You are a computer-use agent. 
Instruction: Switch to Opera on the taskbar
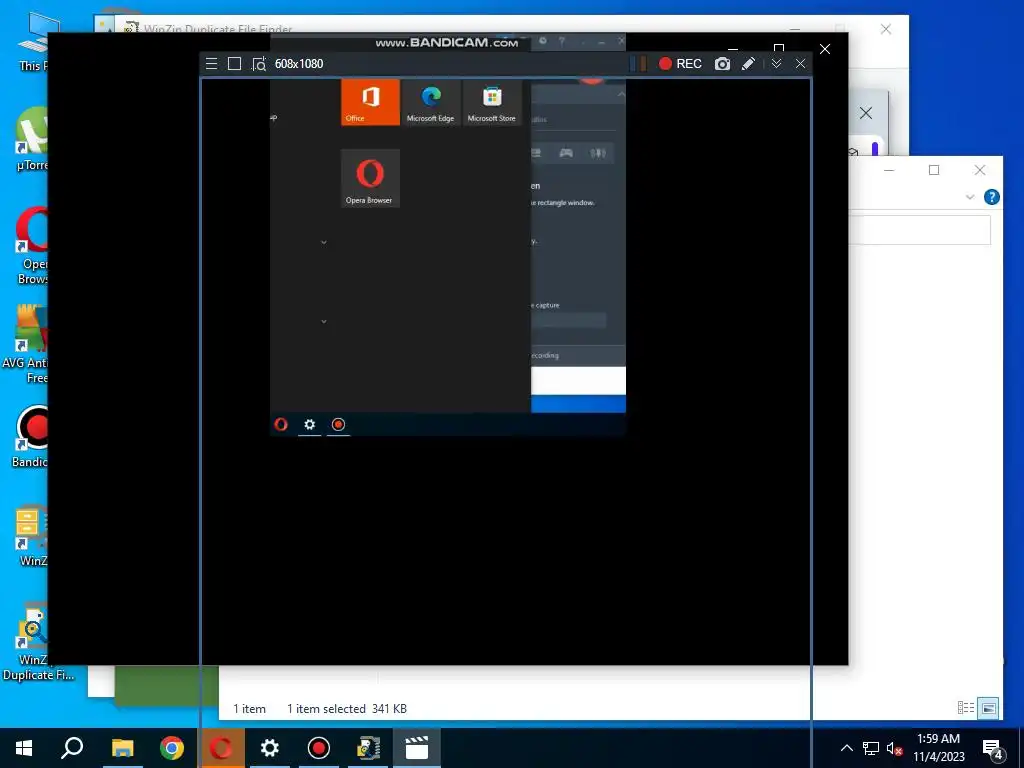point(221,748)
